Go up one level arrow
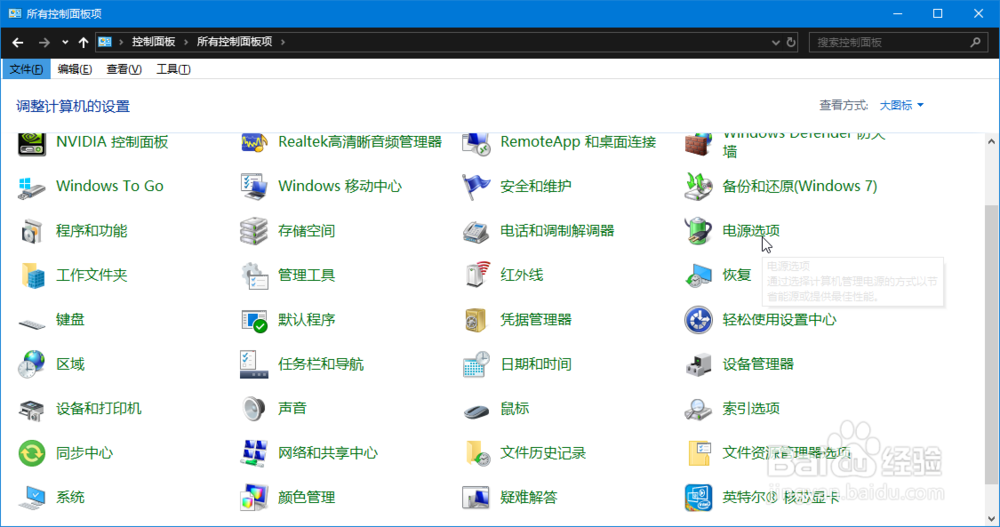 point(83,42)
